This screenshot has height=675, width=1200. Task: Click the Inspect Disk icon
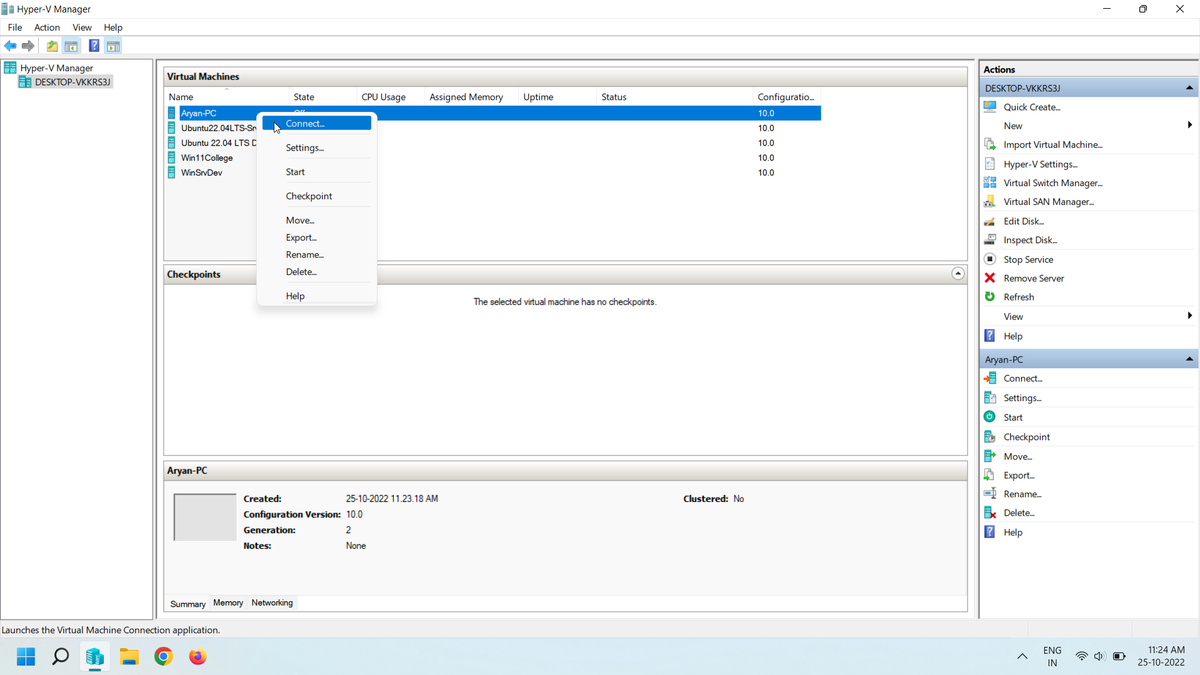click(x=990, y=240)
